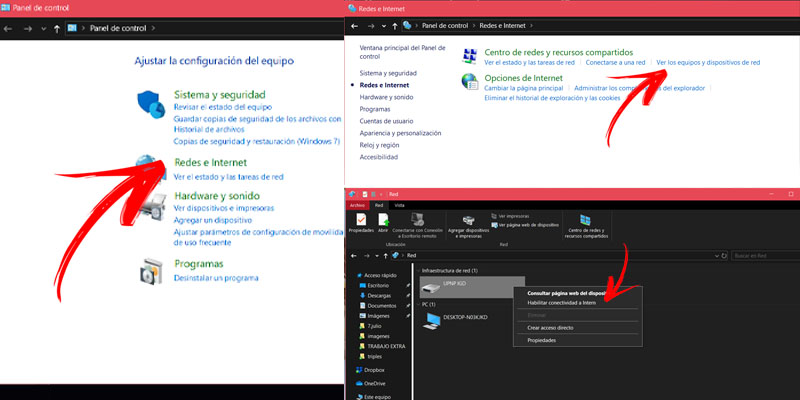
Task: Open Ver los equipos y dispositivos de red
Action: 708,63
